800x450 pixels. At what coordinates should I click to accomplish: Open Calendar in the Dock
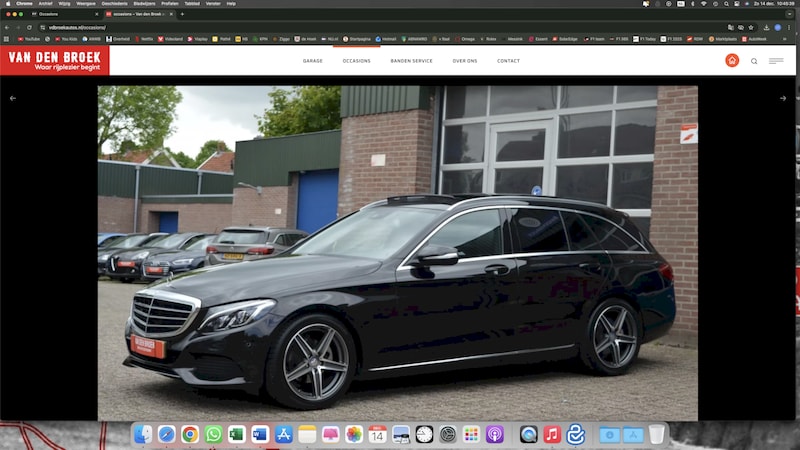click(x=377, y=434)
